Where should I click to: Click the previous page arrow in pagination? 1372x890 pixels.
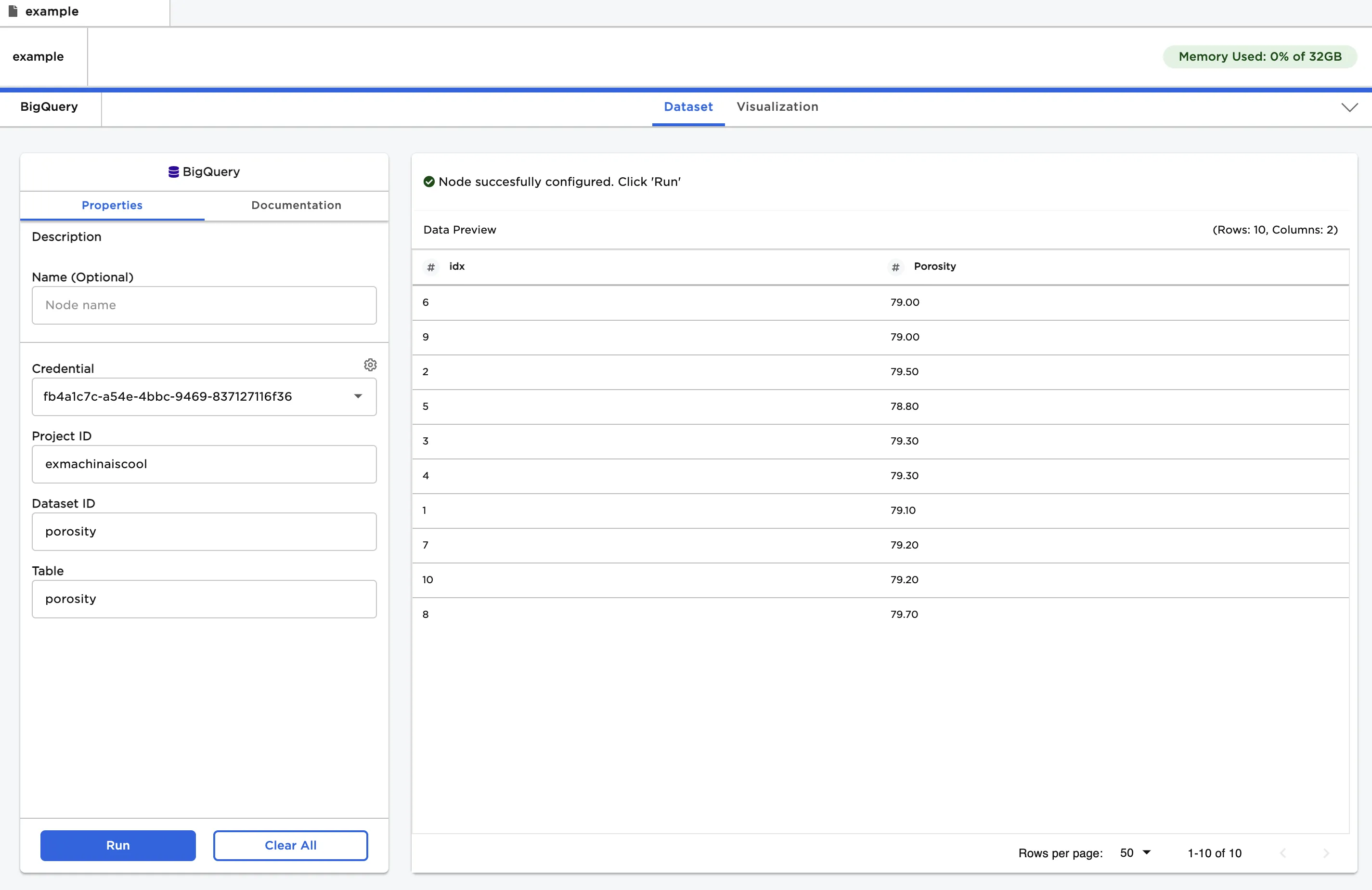1283,853
